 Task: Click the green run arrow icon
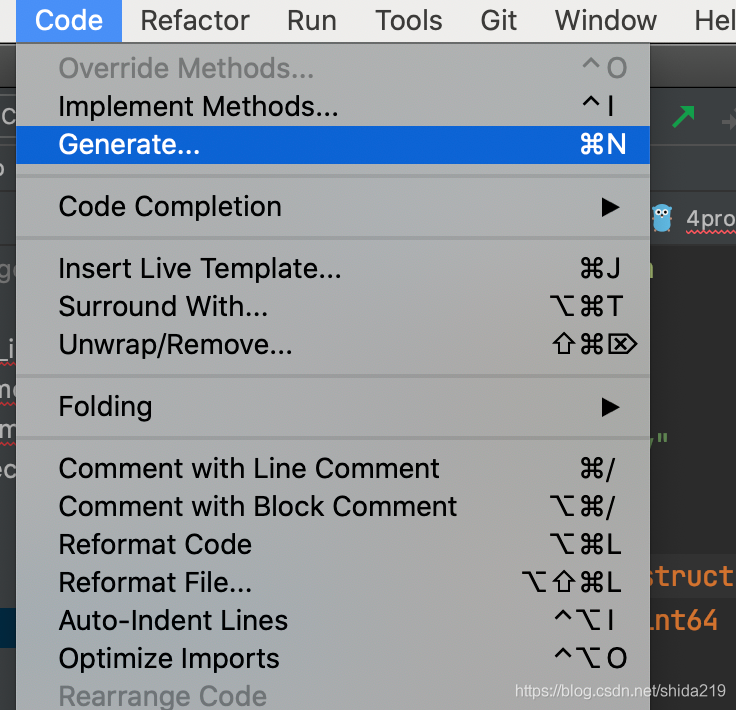click(683, 116)
